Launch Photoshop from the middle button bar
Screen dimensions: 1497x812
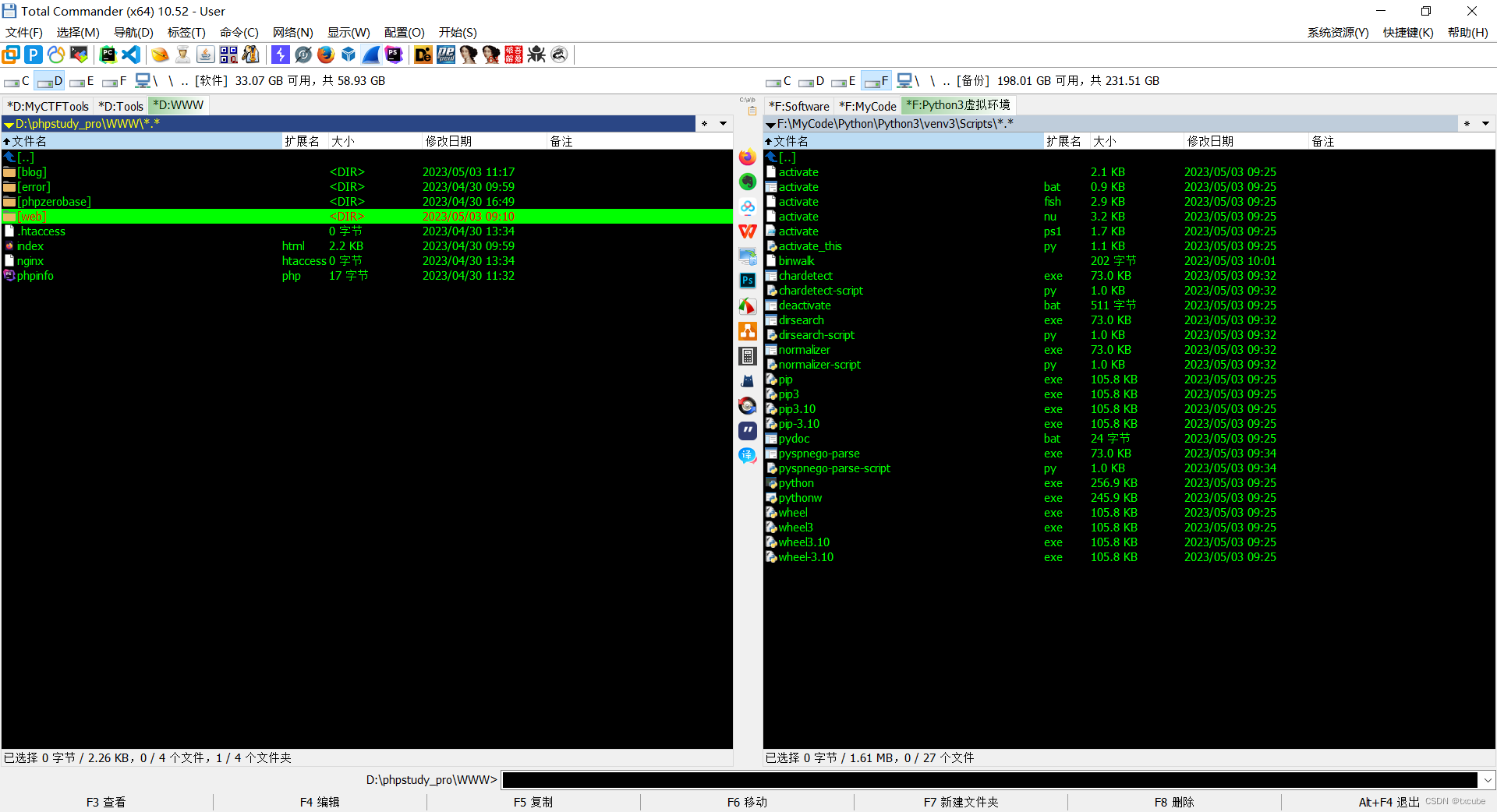coord(747,281)
